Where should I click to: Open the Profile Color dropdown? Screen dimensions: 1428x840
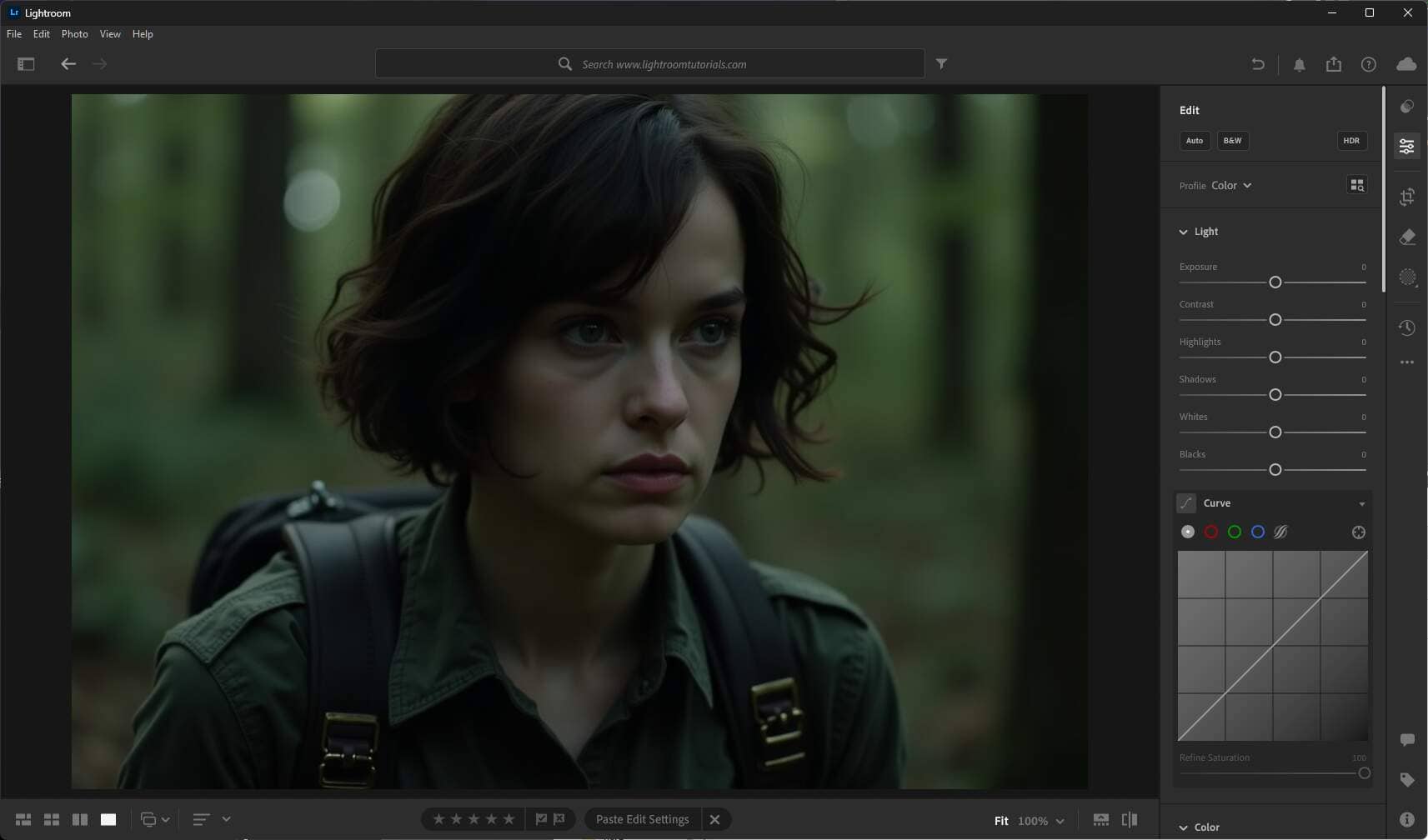[x=1231, y=186]
